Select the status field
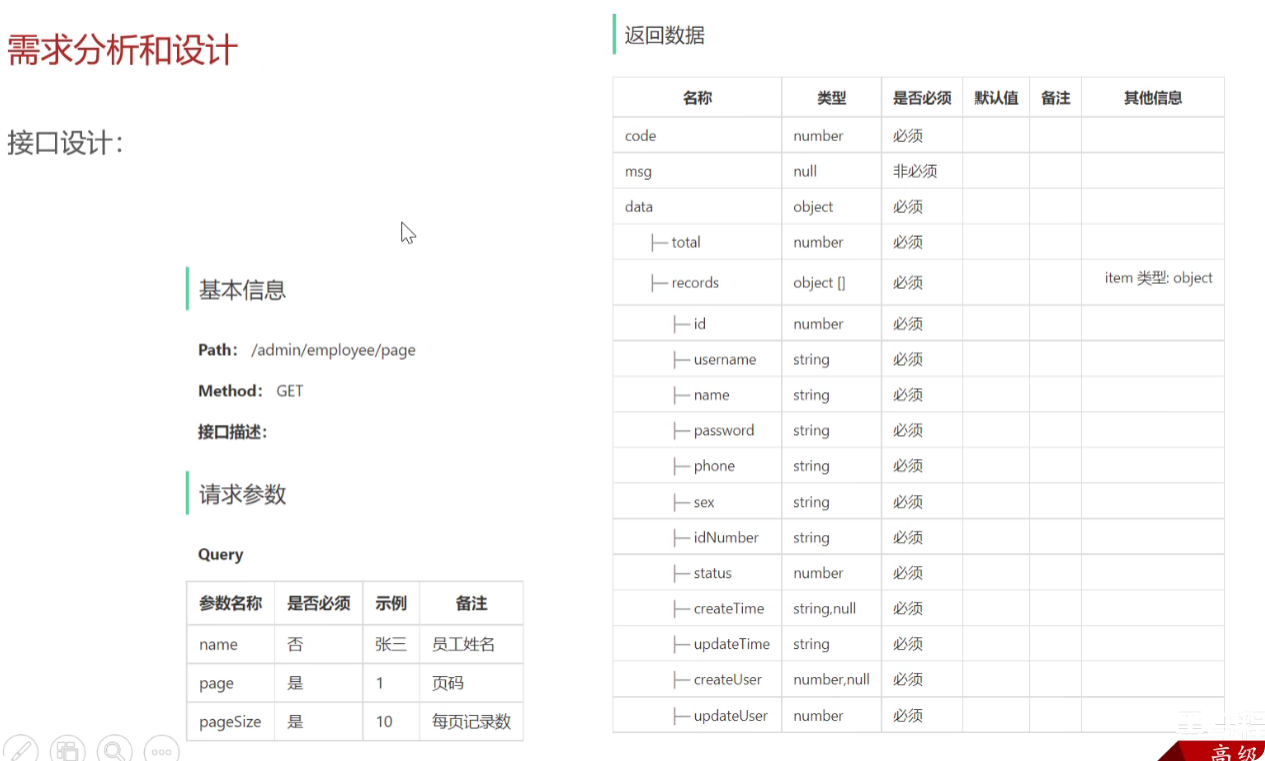 [712, 573]
